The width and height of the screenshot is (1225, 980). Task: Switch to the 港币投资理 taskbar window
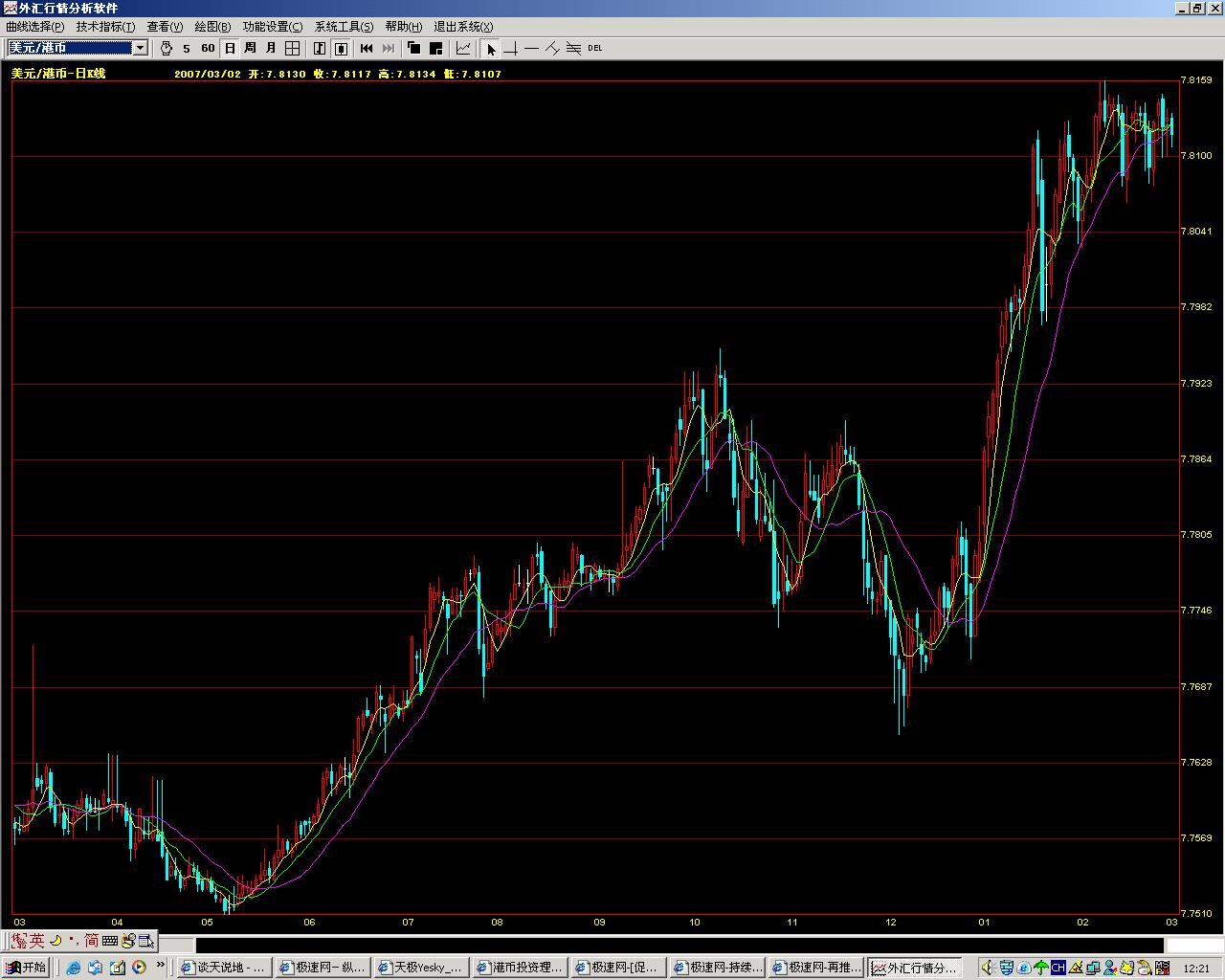tap(520, 968)
